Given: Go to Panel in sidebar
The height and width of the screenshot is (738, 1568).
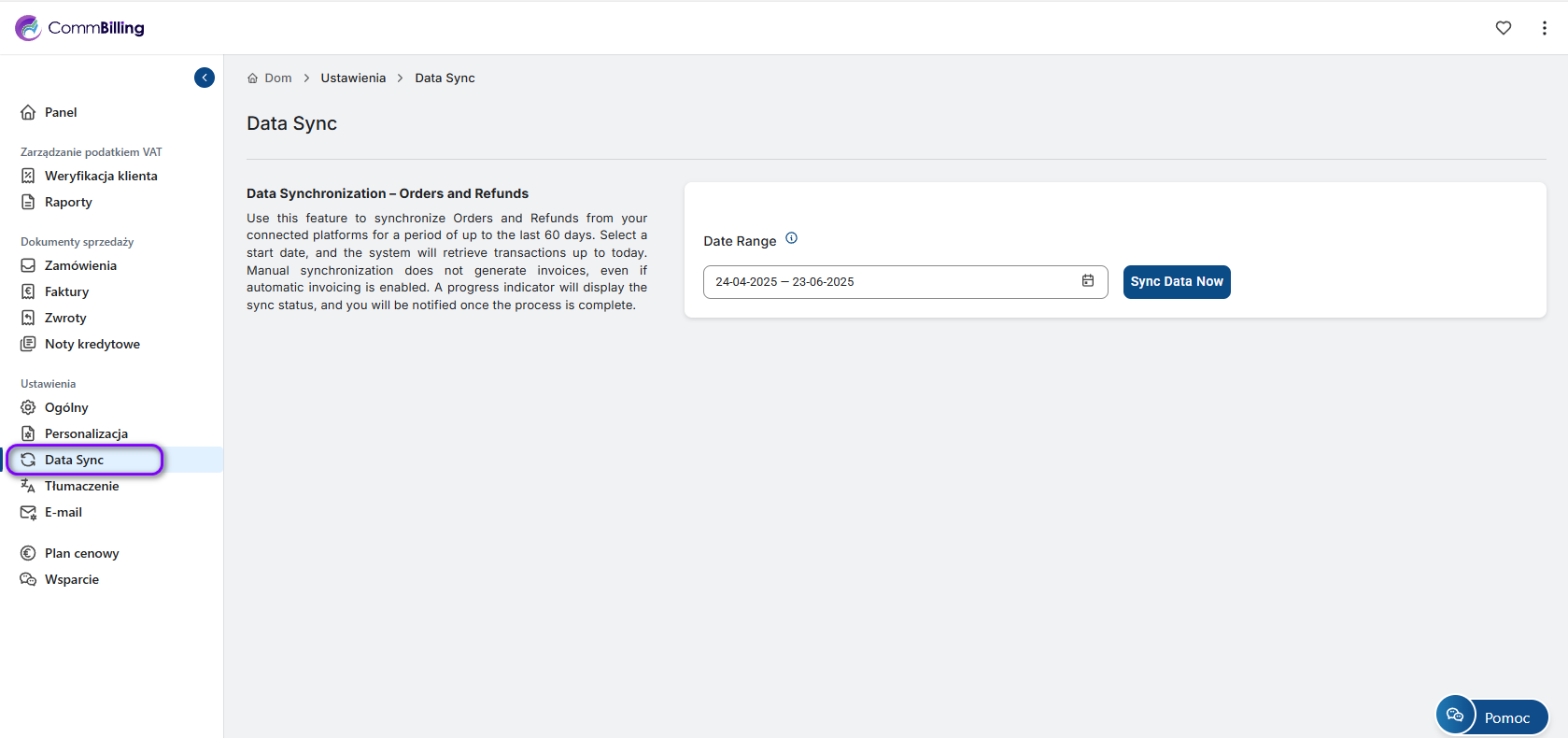Looking at the screenshot, I should click(x=61, y=112).
